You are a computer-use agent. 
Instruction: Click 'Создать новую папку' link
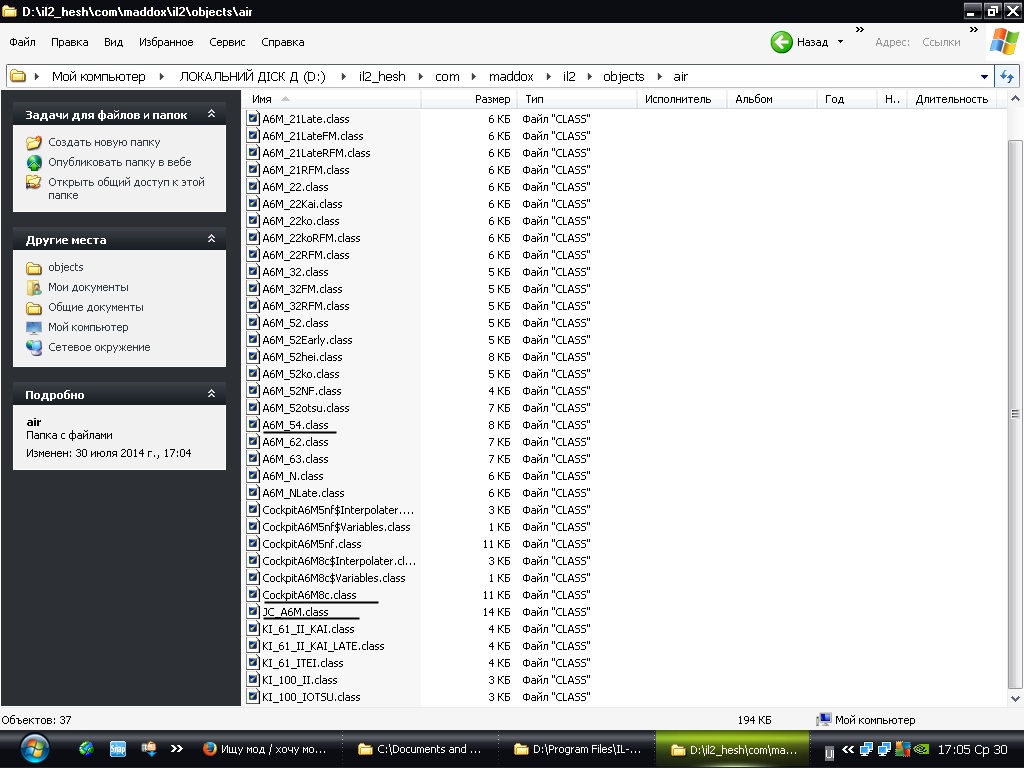coord(104,142)
